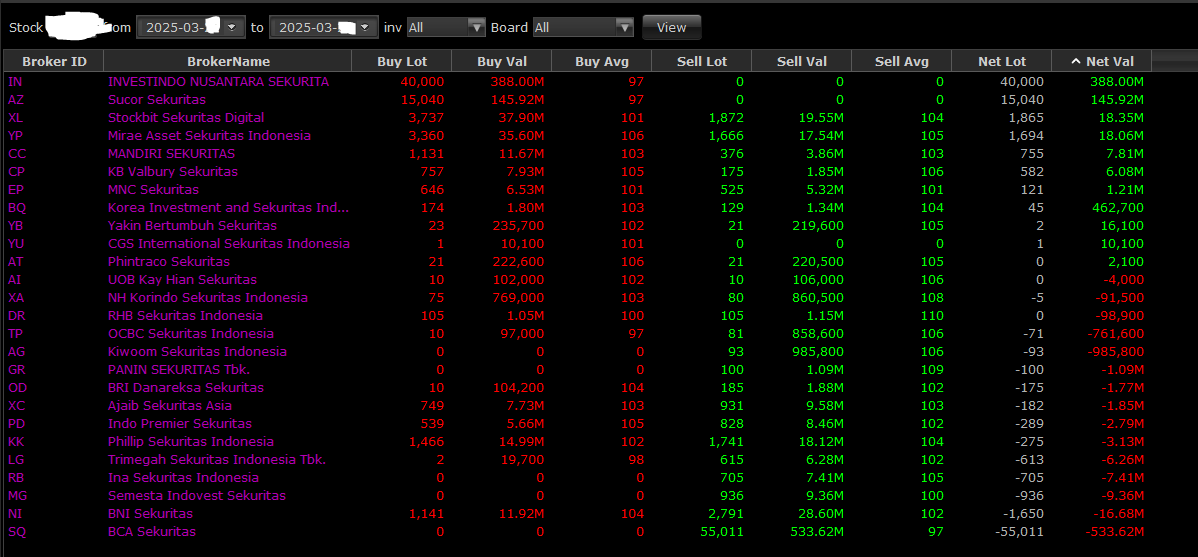This screenshot has height=557, width=1198.
Task: Select RHB Sekuritas Indonesia row
Action: click(x=578, y=316)
